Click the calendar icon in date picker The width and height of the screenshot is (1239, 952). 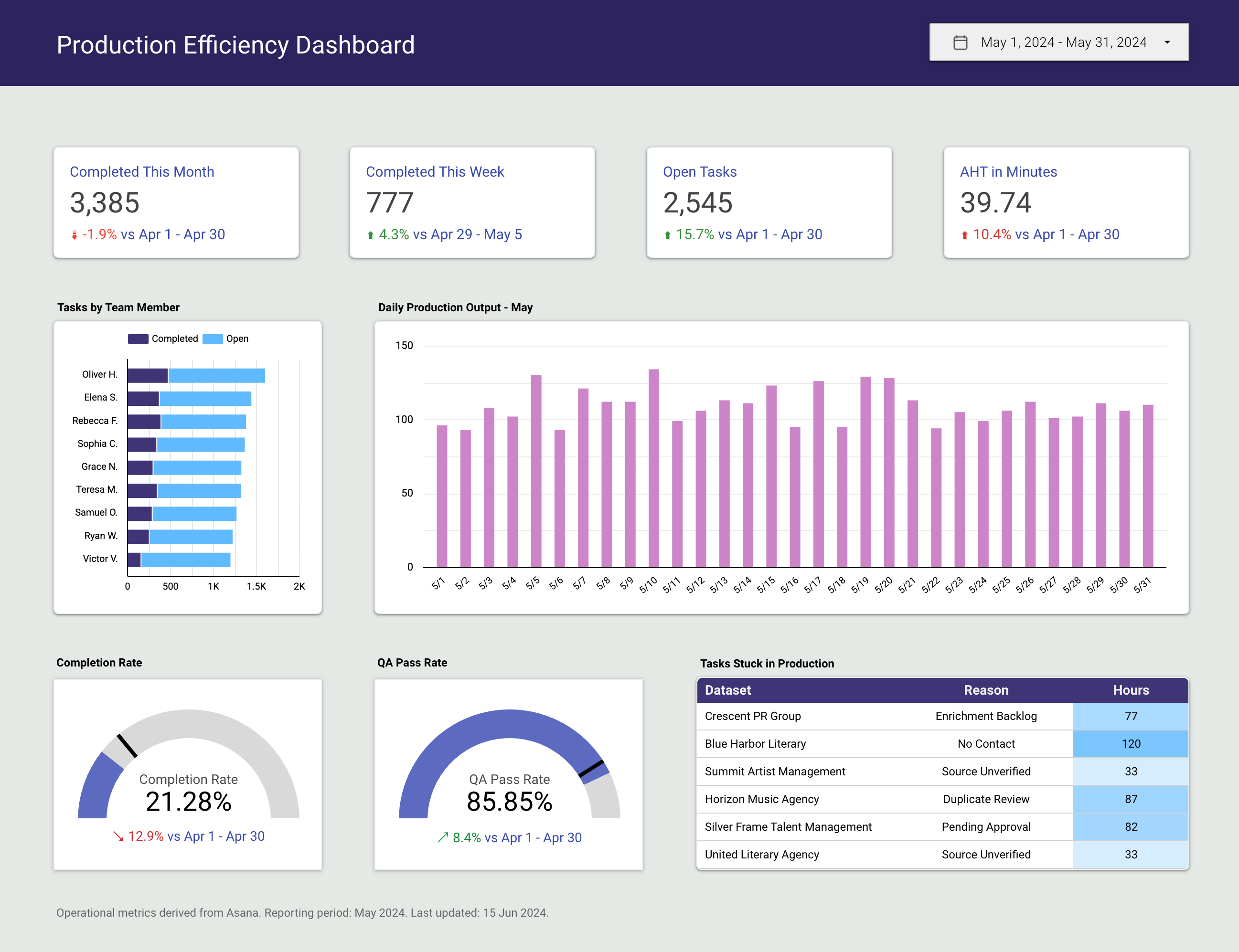coord(960,42)
